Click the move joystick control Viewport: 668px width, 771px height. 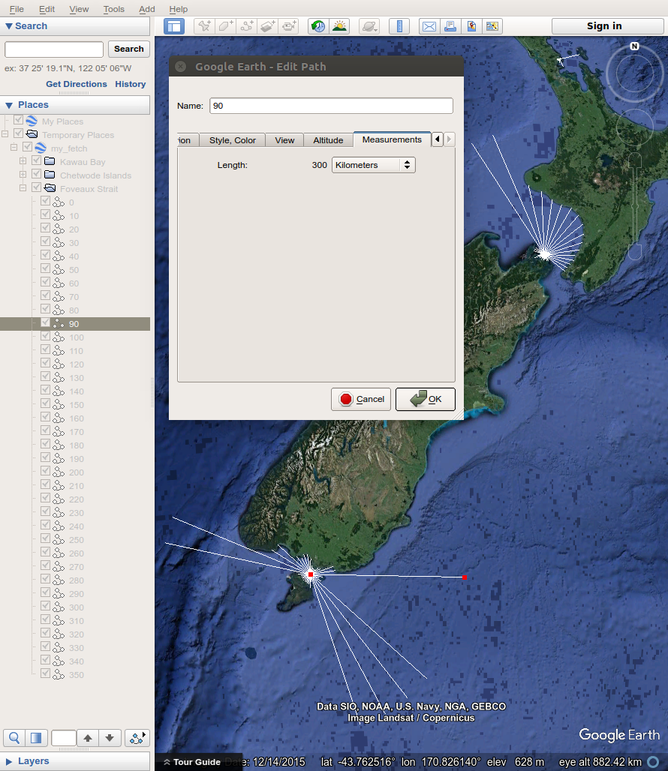[x=634, y=127]
